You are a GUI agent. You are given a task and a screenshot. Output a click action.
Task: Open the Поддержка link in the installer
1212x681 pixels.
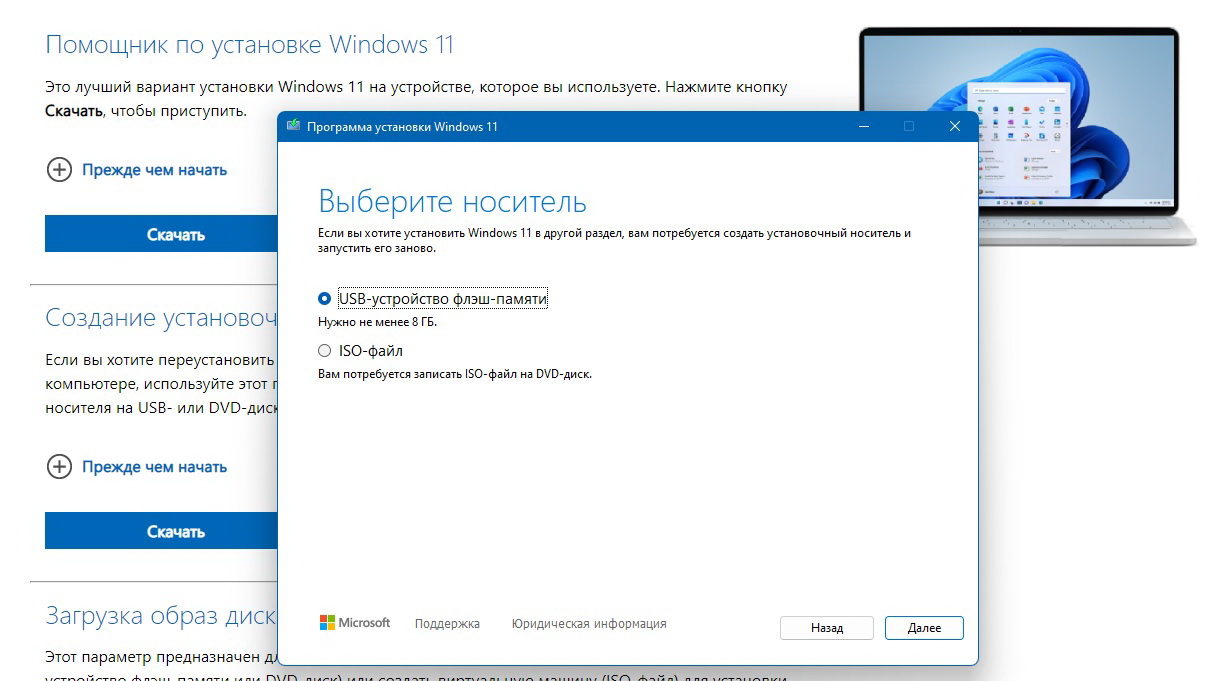click(447, 624)
